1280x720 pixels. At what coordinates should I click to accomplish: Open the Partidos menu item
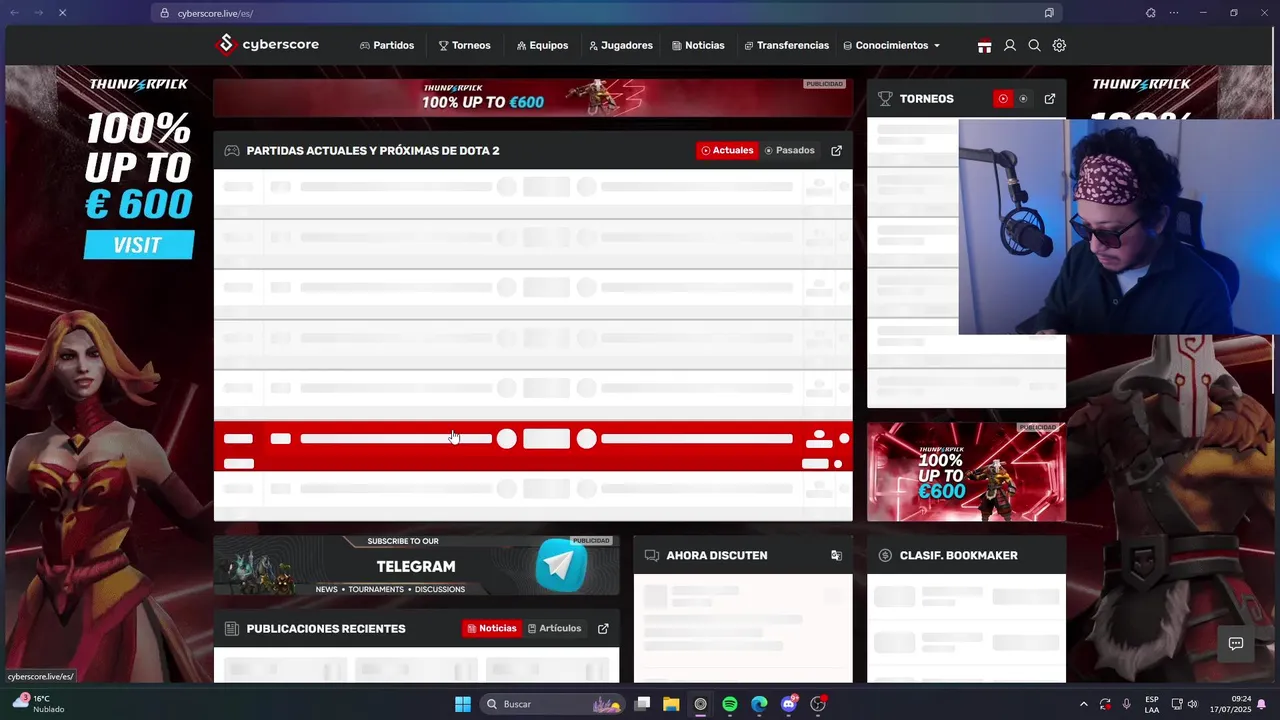pos(387,45)
